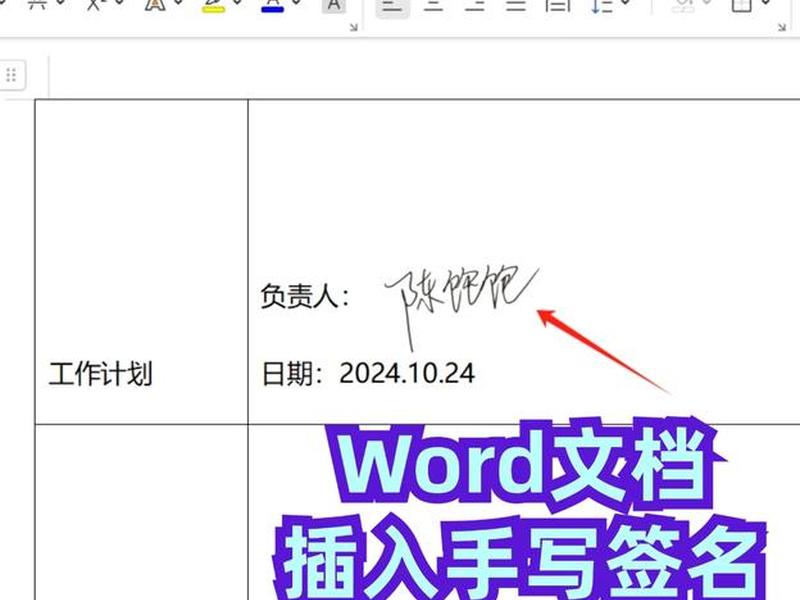Screen dimensions: 800x600
Task: Apply distributed alignment to paragraph
Action: 558,6
